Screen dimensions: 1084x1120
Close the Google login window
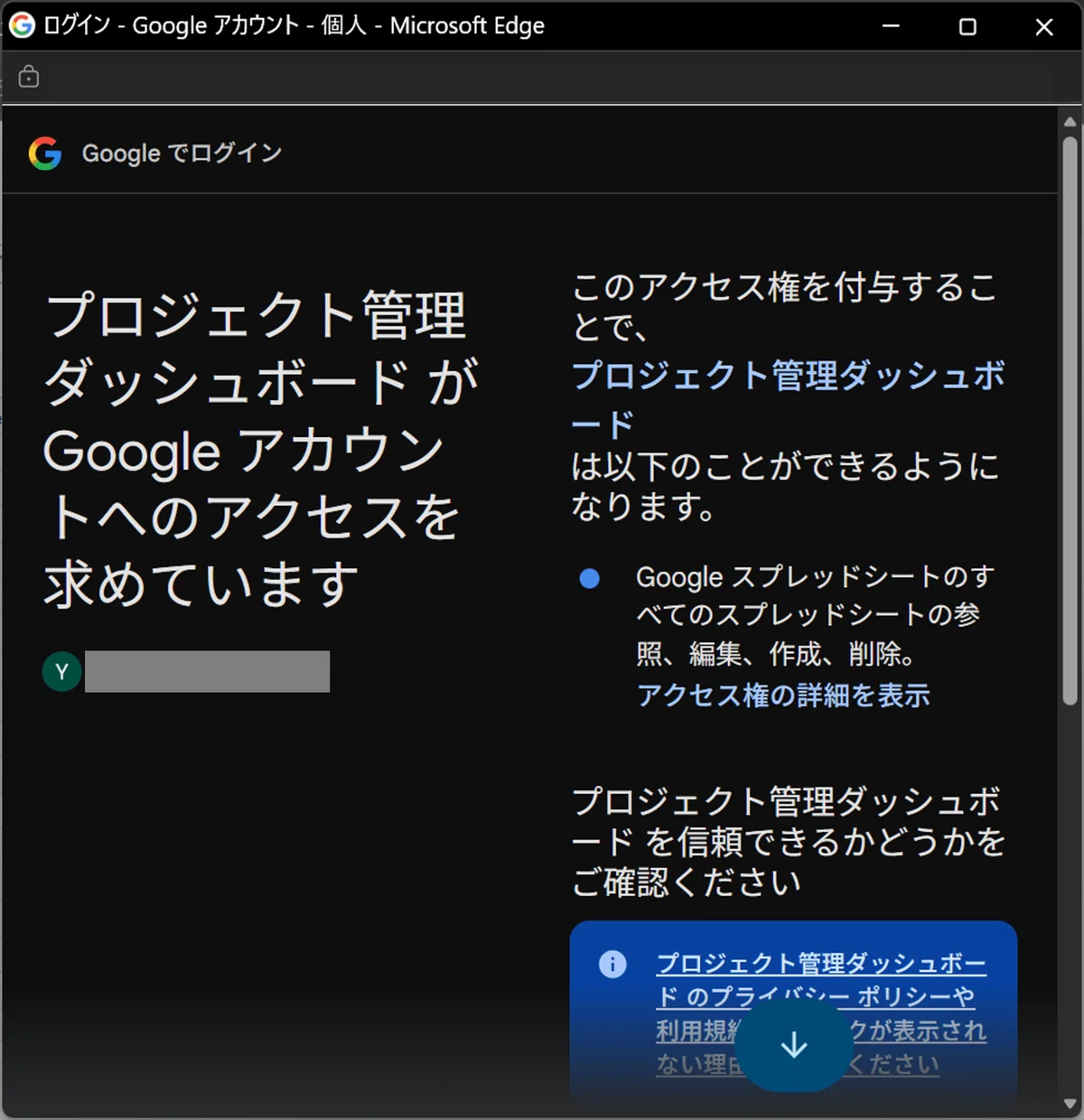point(1044,26)
